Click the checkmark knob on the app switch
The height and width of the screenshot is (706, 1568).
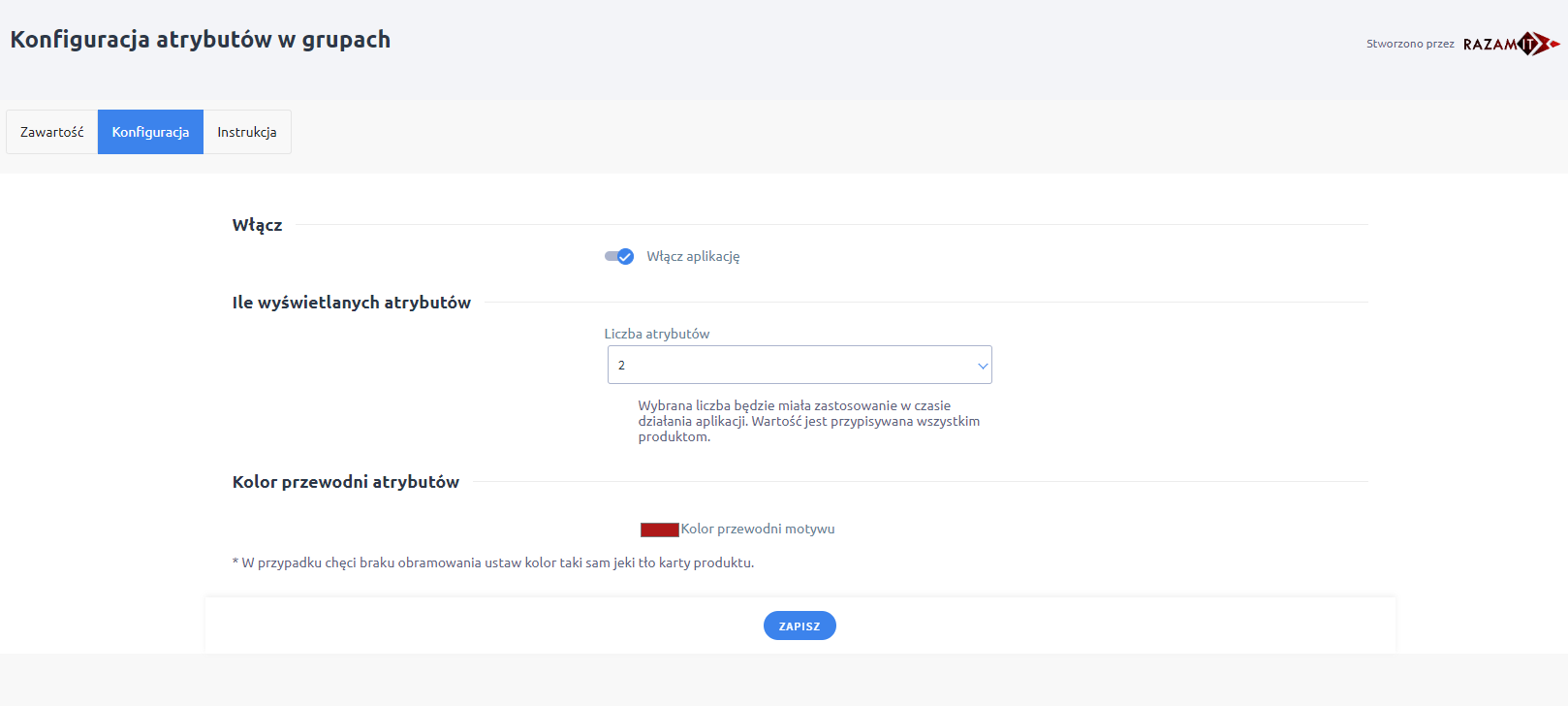point(626,256)
